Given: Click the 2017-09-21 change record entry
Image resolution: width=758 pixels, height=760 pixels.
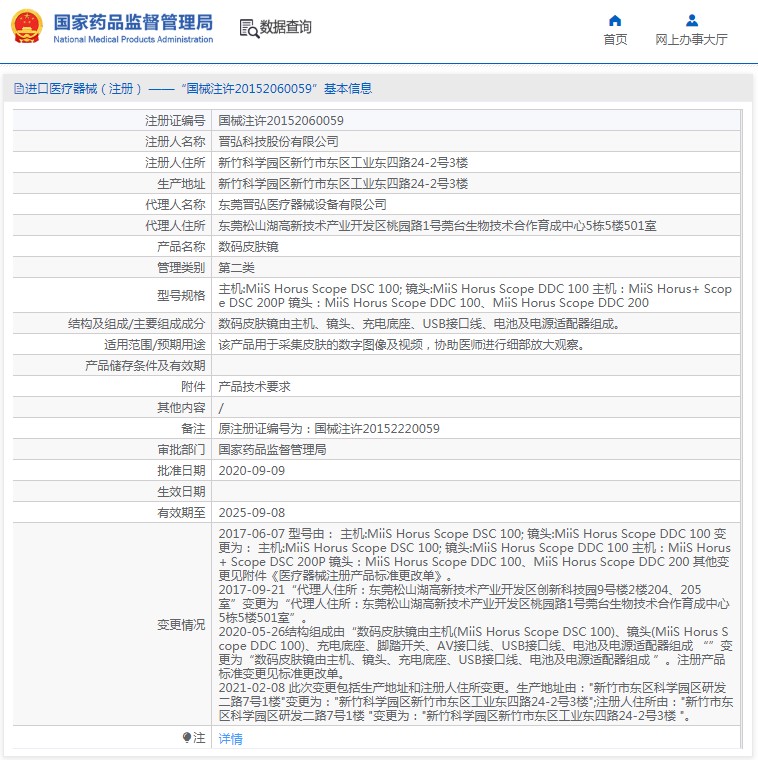Looking at the screenshot, I should [474, 603].
